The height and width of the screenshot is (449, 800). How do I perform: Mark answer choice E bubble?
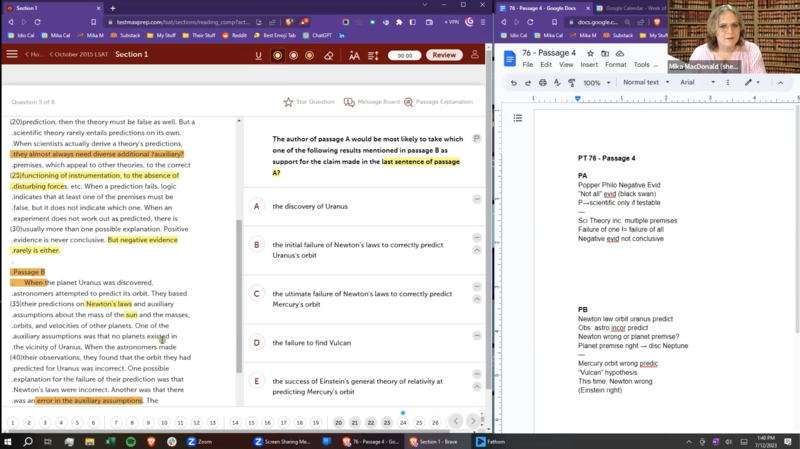pyautogui.click(x=256, y=381)
